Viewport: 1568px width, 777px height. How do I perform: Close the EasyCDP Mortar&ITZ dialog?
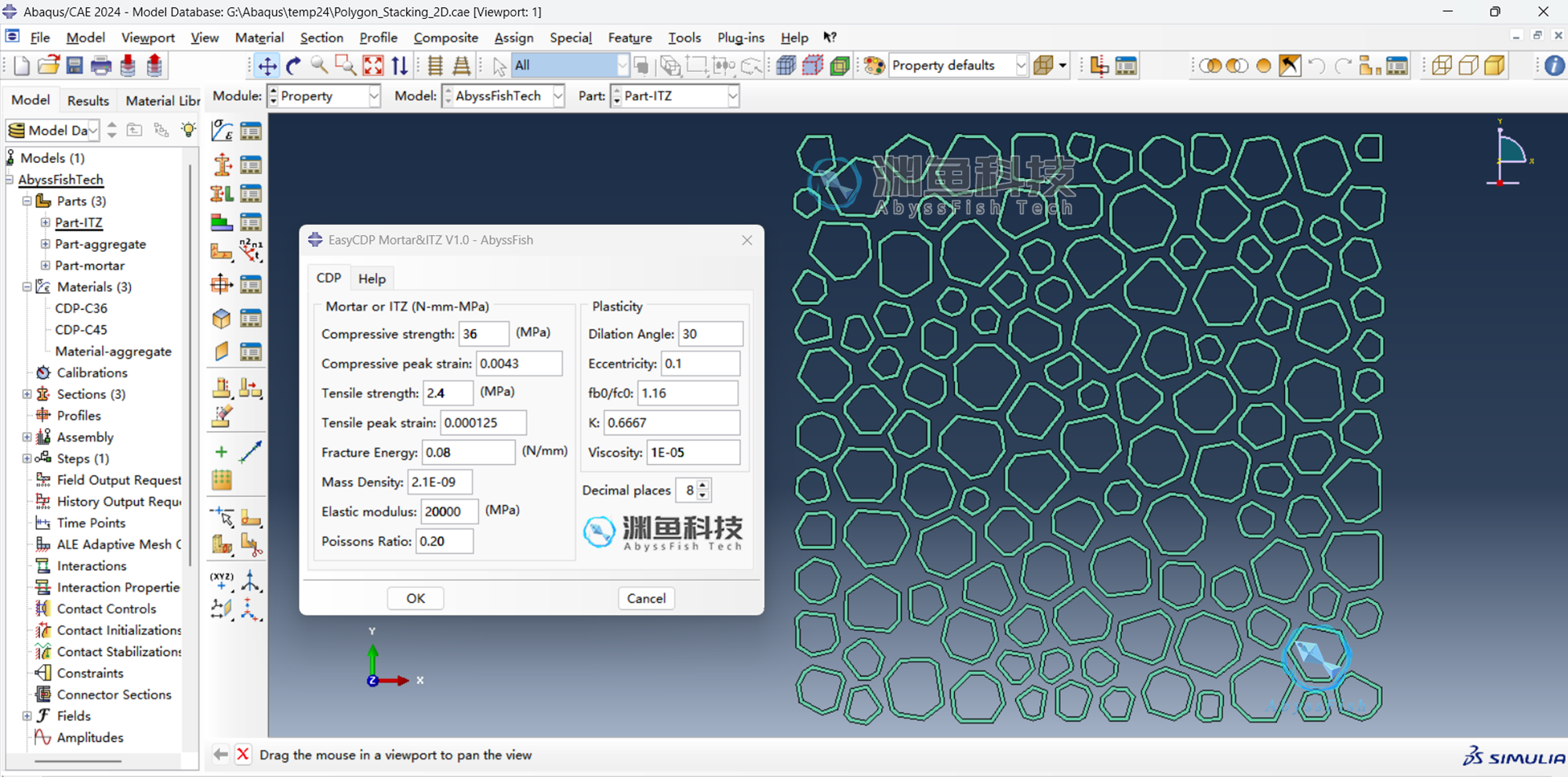tap(747, 240)
